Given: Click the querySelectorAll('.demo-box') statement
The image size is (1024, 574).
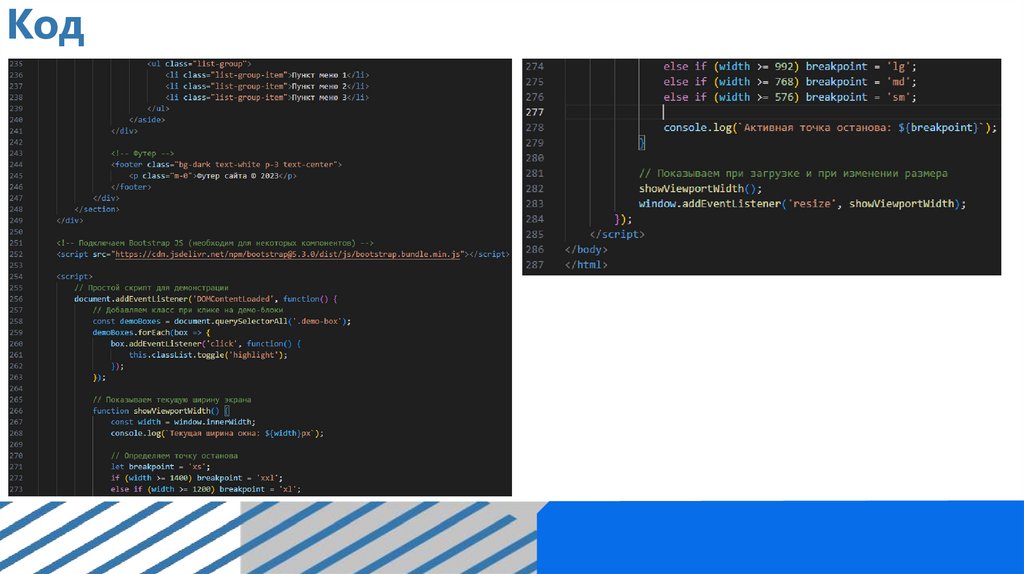Looking at the screenshot, I should point(221,321).
